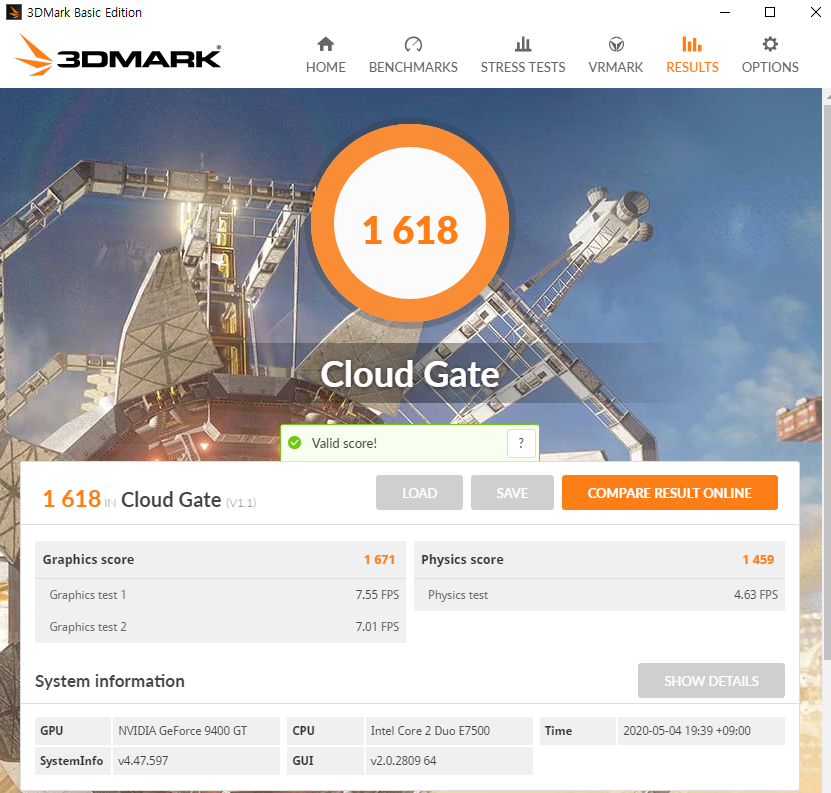Click the Valid score! message

[x=344, y=443]
